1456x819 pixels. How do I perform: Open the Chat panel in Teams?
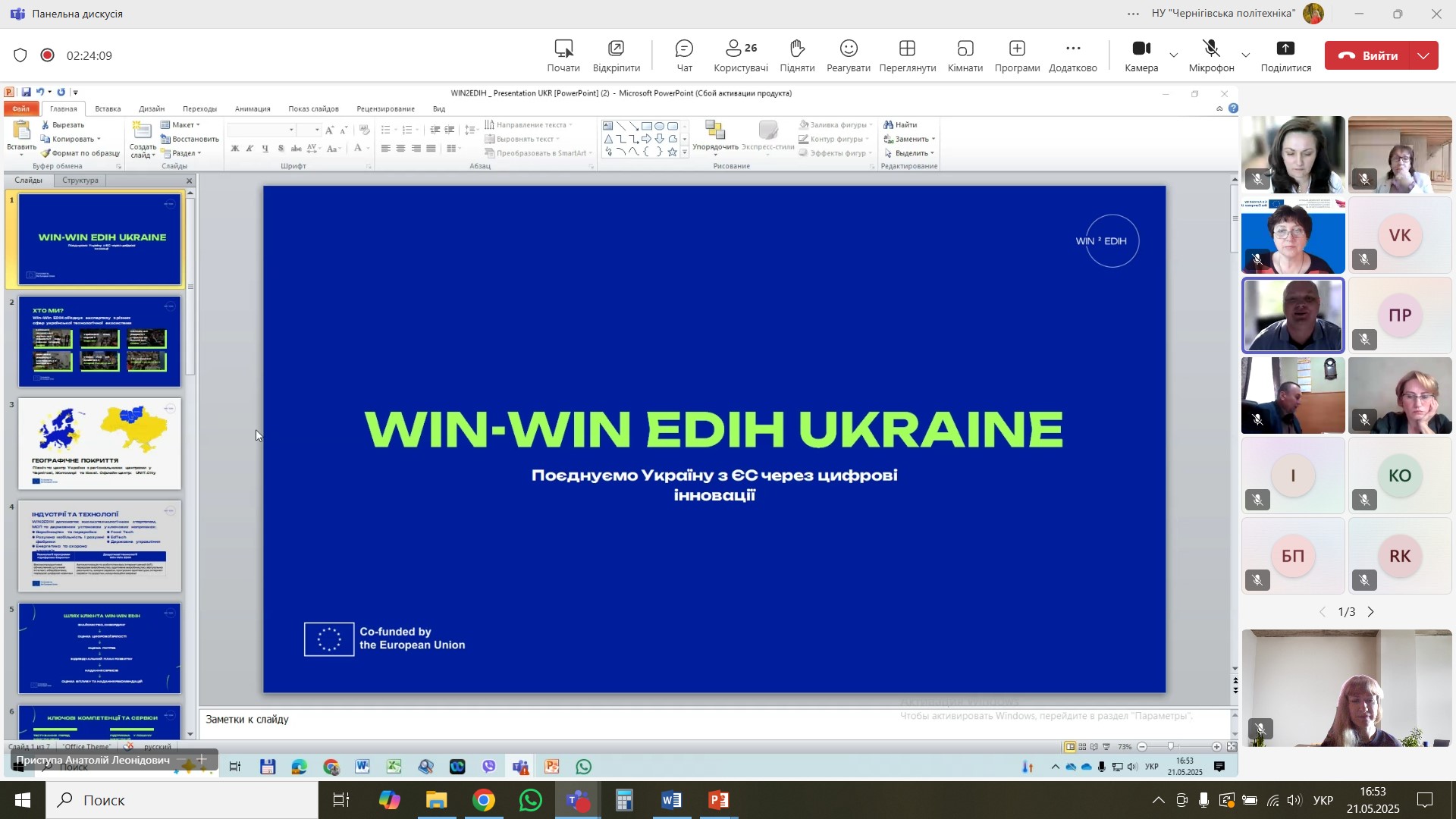[684, 56]
